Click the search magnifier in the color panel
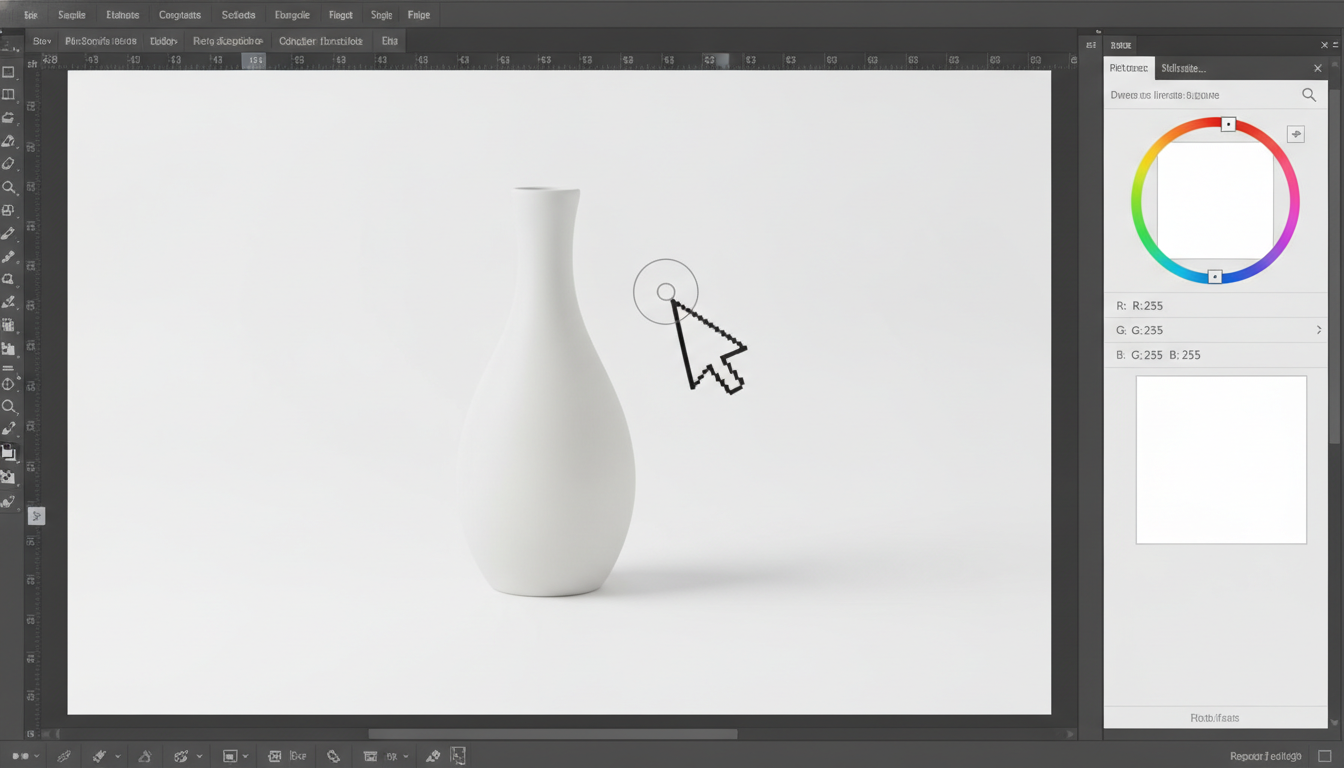 point(1309,95)
